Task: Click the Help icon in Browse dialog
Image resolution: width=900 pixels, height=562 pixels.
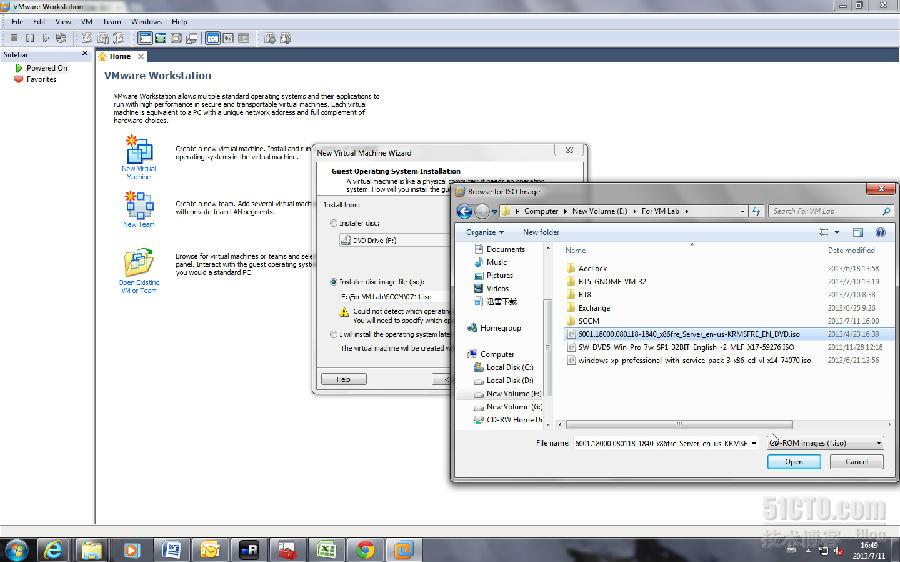Action: 880,232
